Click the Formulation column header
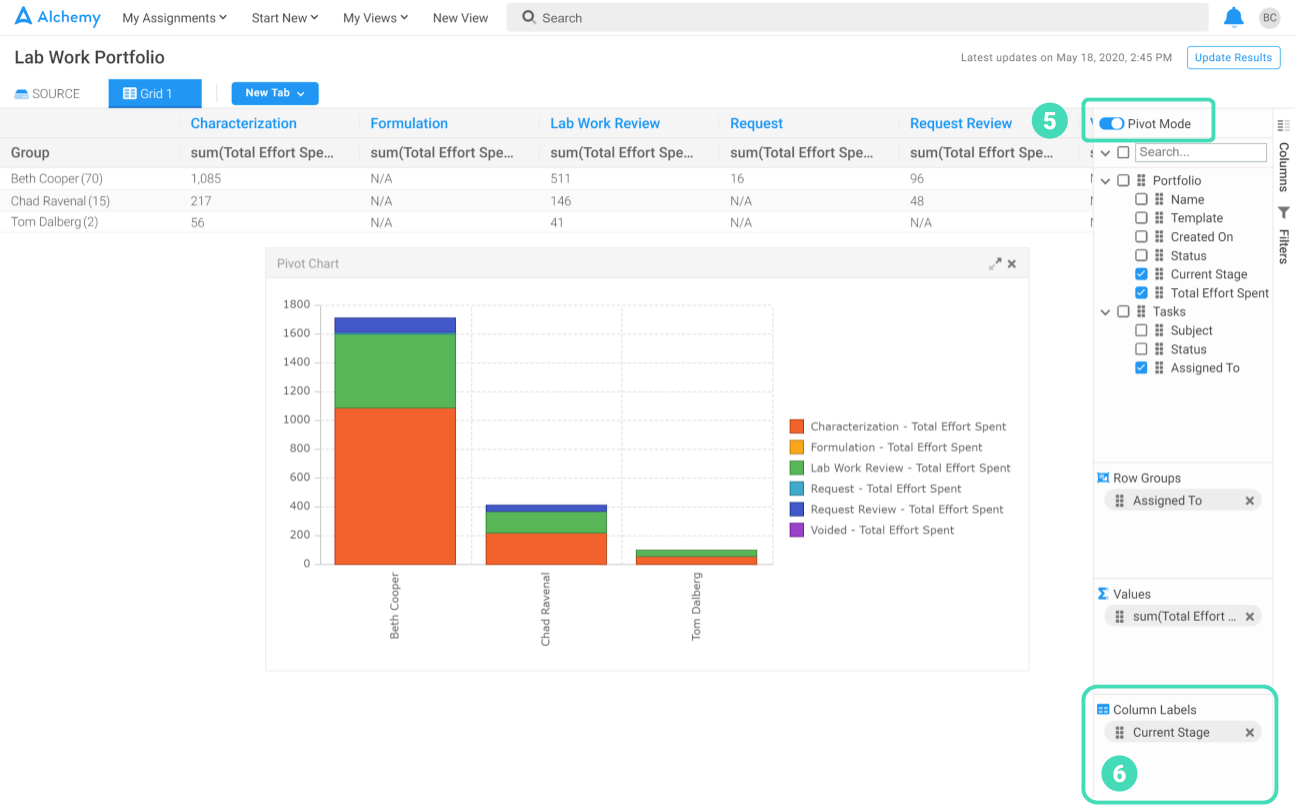The image size is (1295, 809). point(409,123)
